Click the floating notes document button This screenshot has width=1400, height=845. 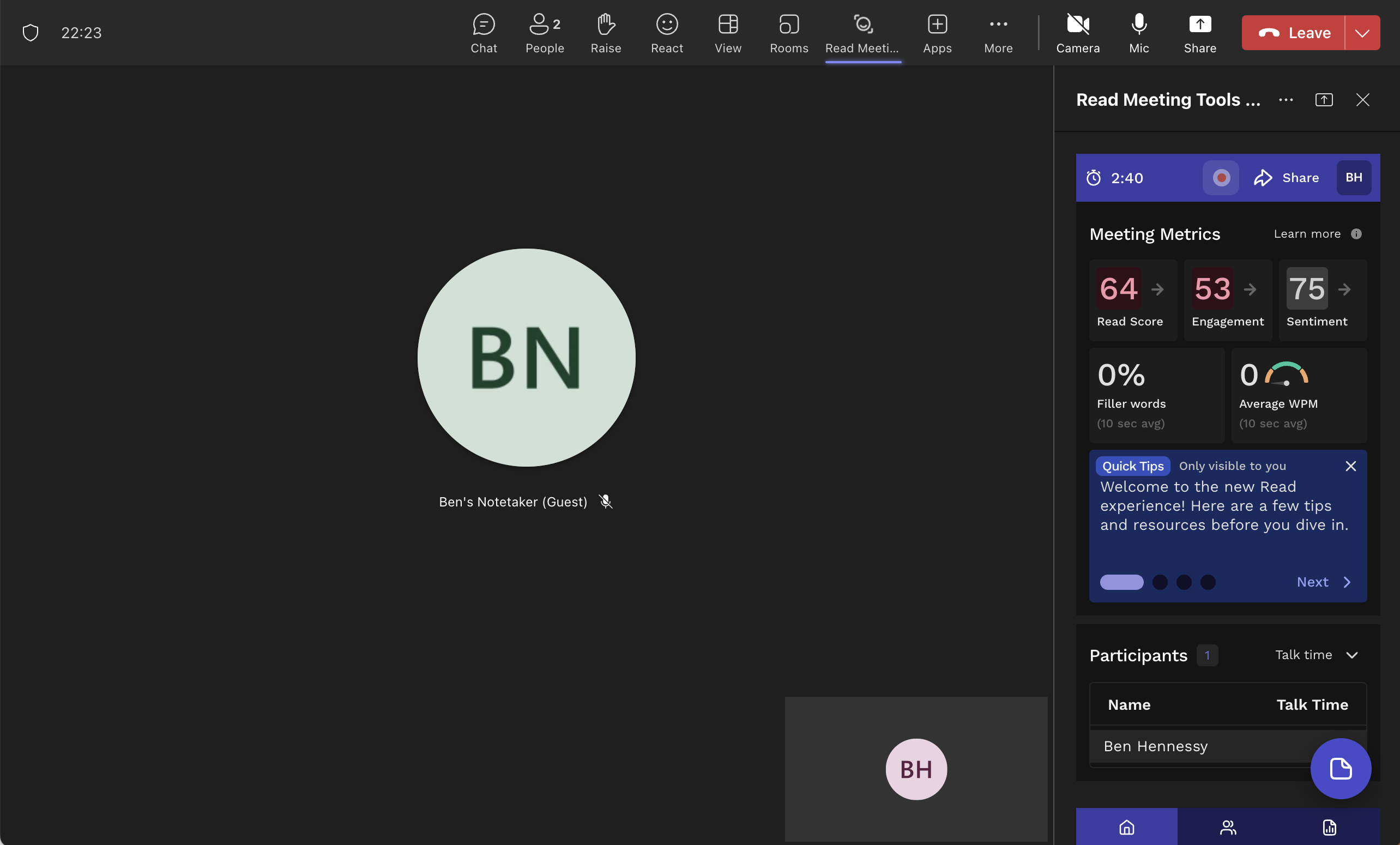(1341, 768)
